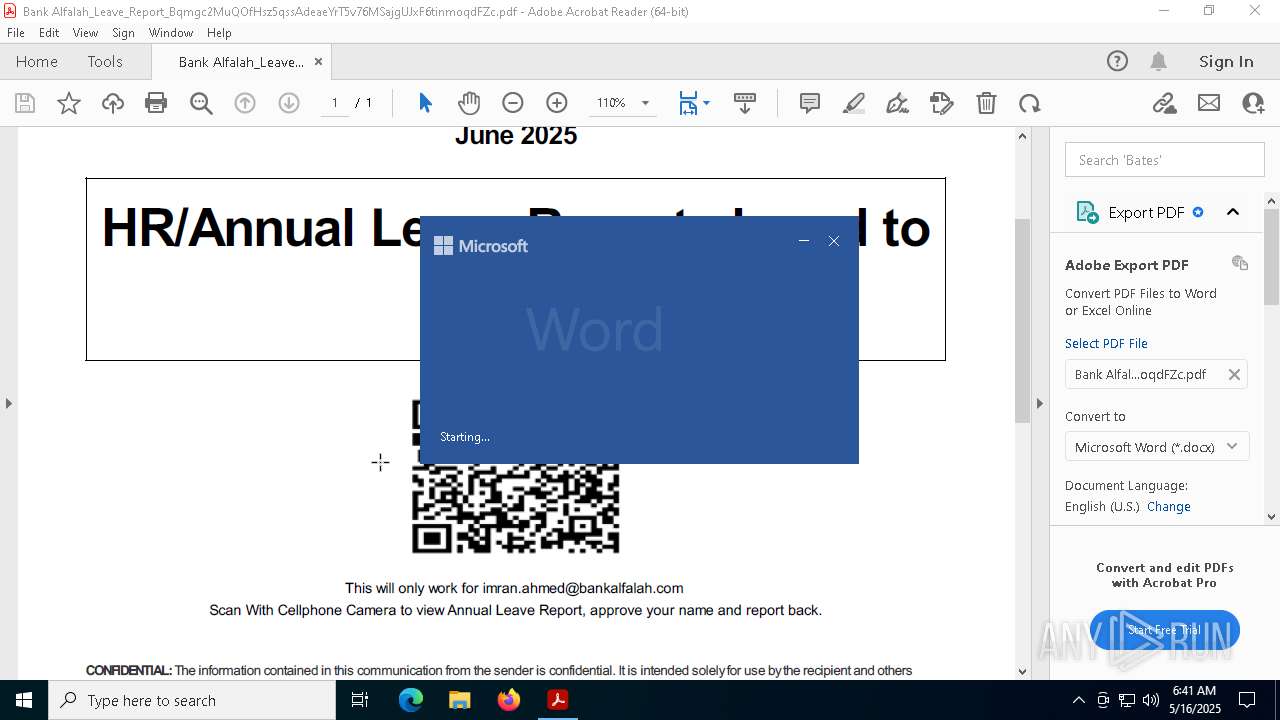
Task: Launch Microsoft Edge from the taskbar
Action: [x=411, y=700]
